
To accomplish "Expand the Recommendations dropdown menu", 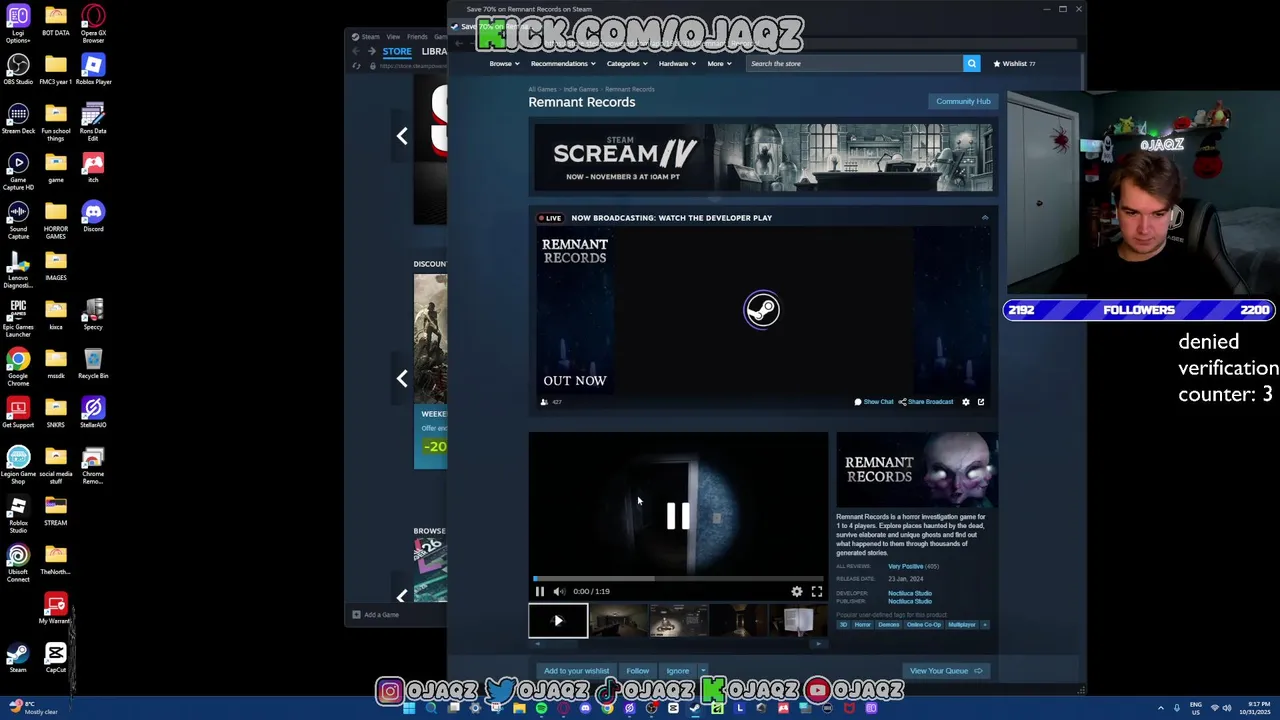I will [563, 63].
